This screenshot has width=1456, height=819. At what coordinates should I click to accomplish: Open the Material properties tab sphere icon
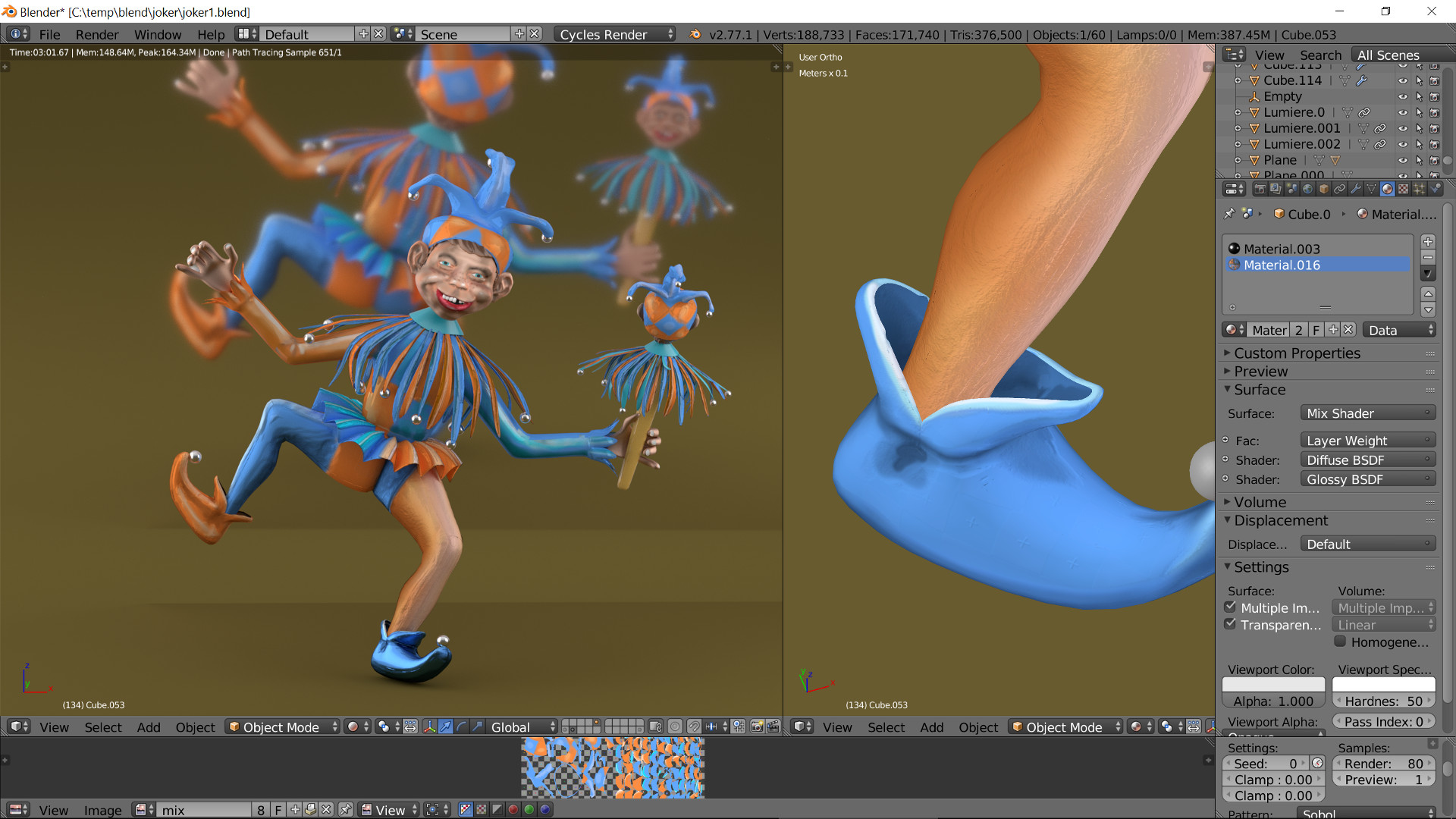[x=1387, y=189]
